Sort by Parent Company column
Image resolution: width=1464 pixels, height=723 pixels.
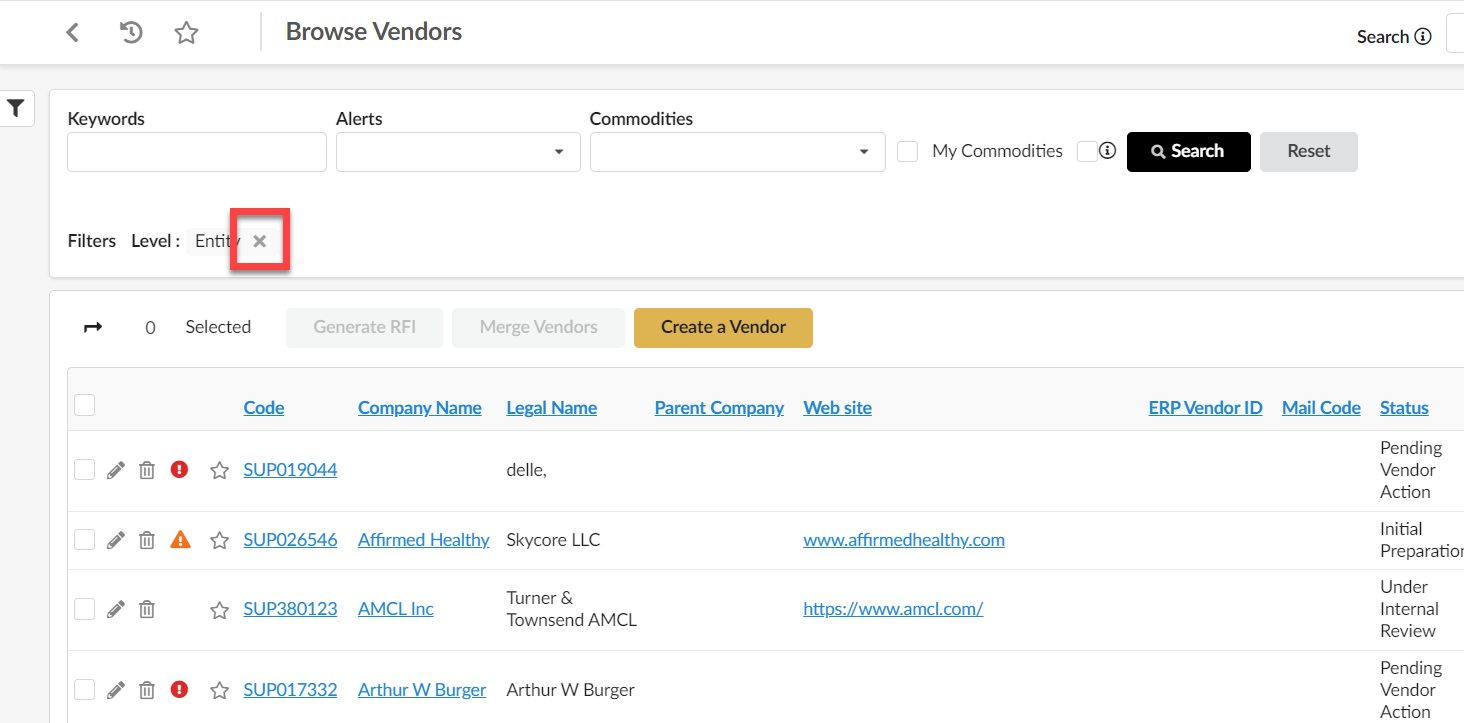(x=719, y=408)
